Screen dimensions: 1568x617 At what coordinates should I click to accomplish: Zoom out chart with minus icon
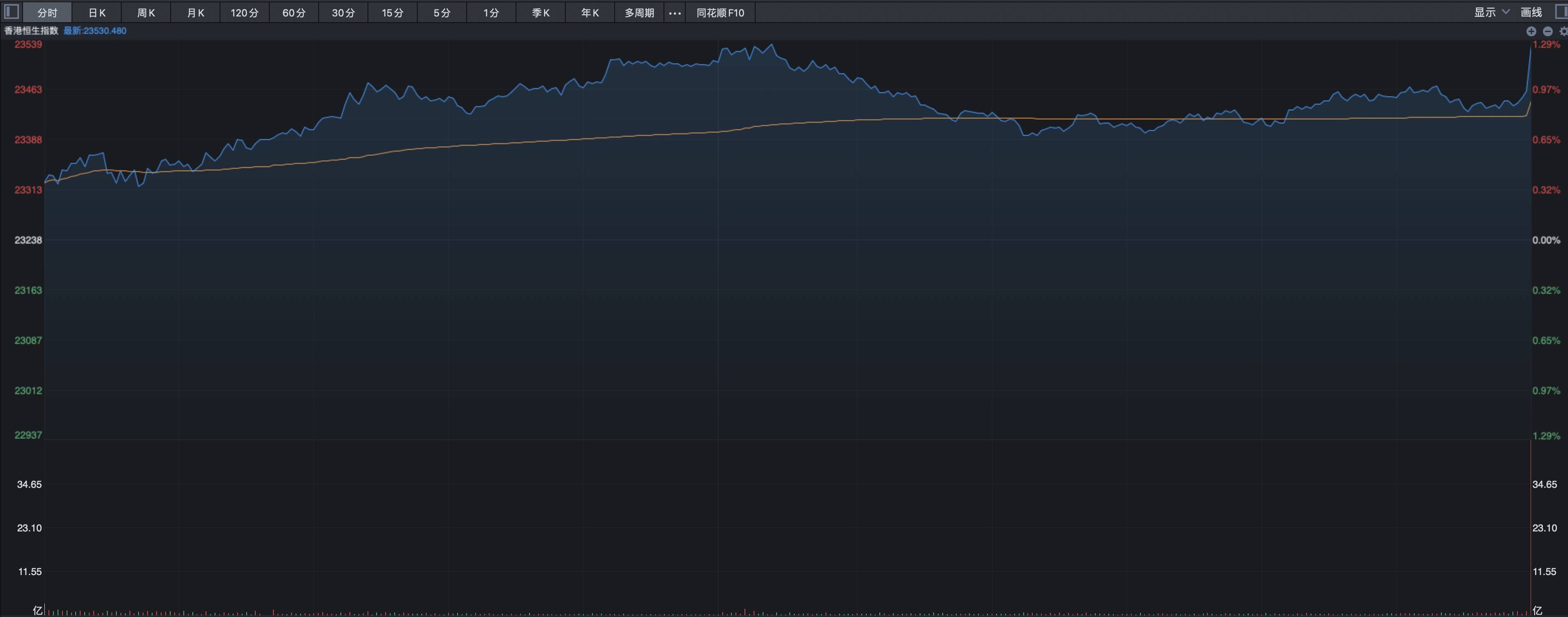1547,31
